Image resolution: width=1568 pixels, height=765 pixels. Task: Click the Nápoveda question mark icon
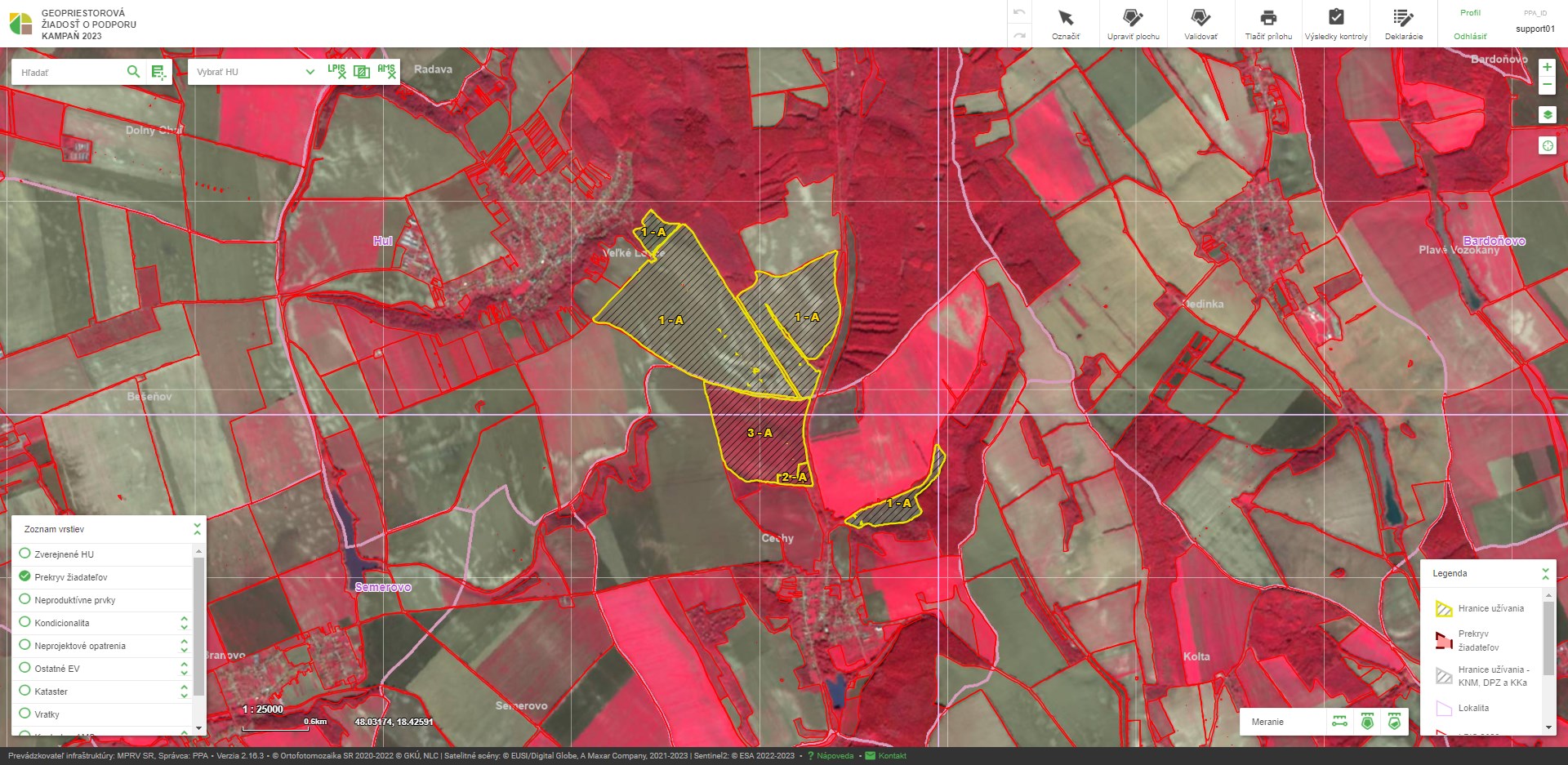pyautogui.click(x=811, y=756)
